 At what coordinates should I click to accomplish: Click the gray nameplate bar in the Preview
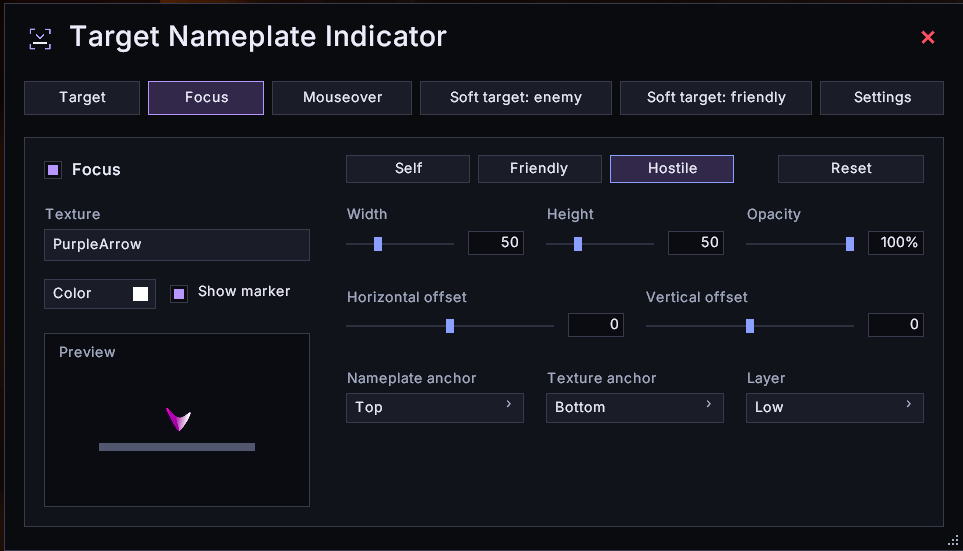pos(177,447)
